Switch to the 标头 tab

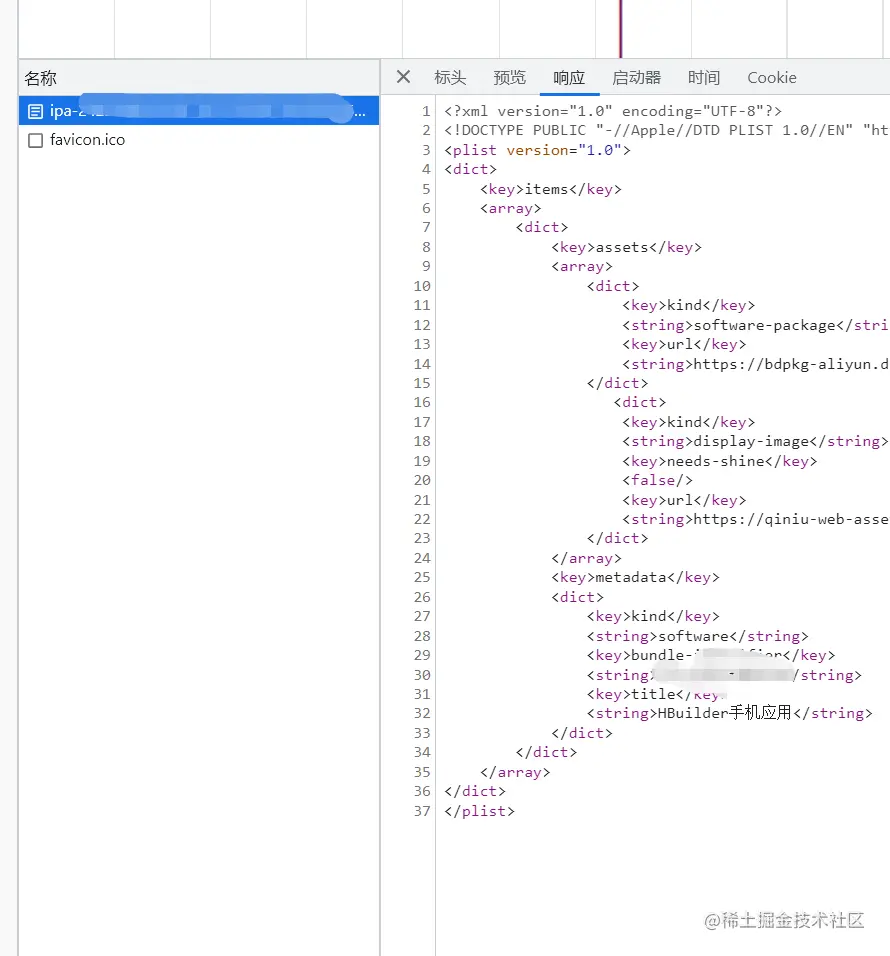click(450, 77)
